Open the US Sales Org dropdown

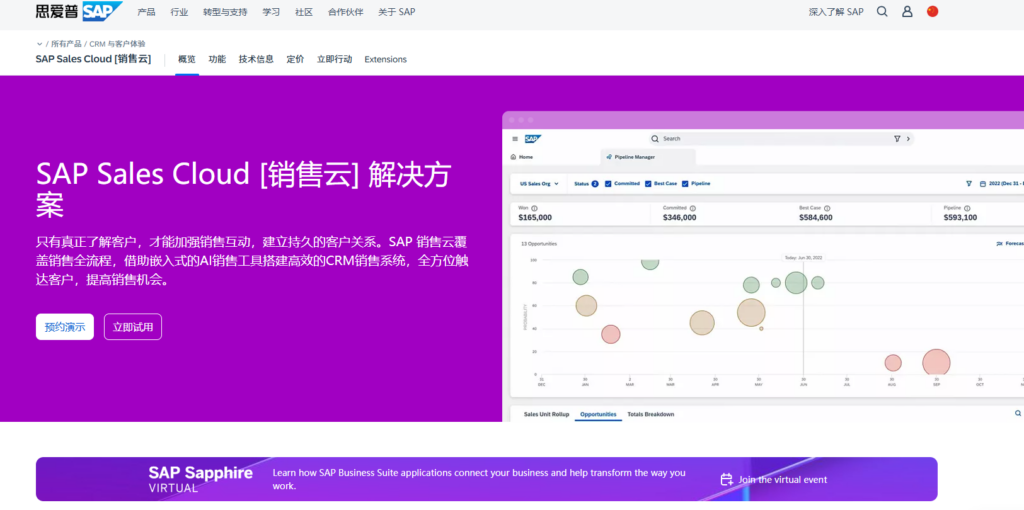coord(539,183)
